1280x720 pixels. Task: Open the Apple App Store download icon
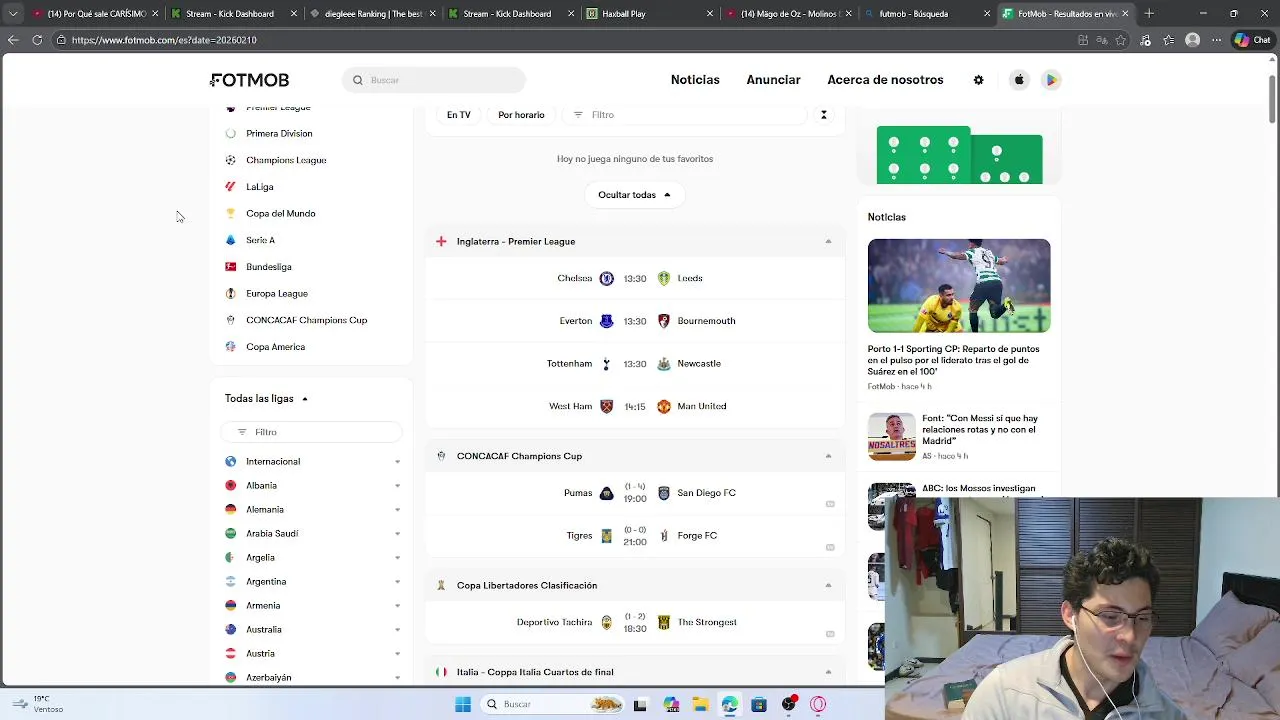click(x=1019, y=80)
